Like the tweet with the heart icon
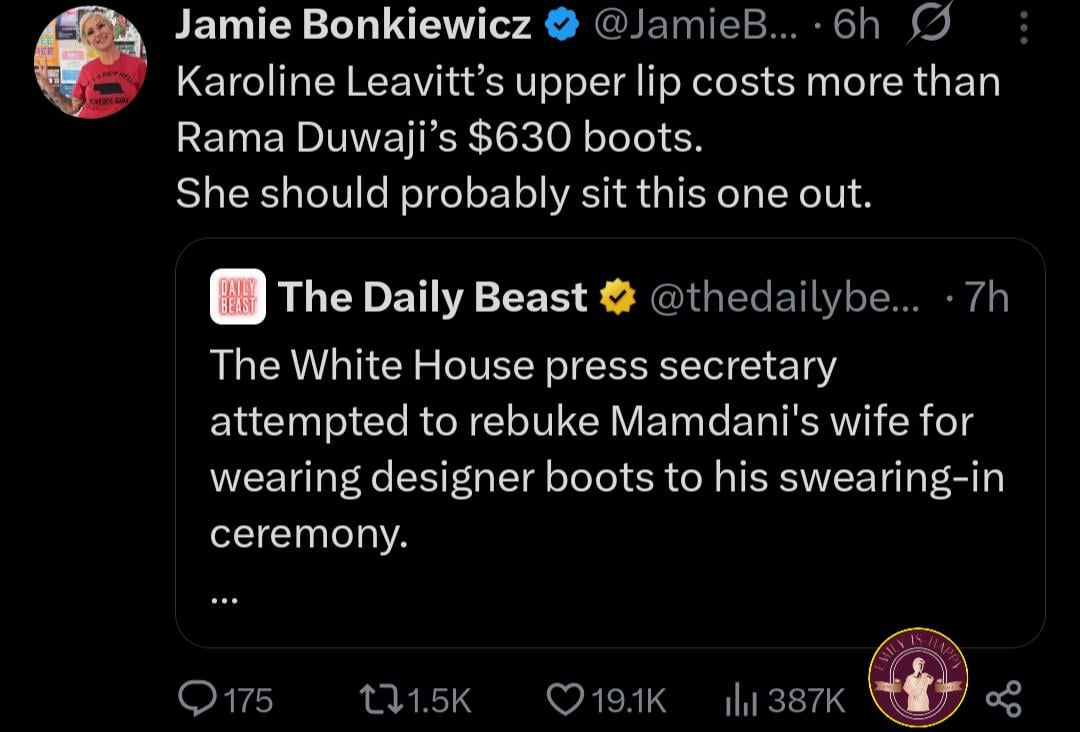Image resolution: width=1080 pixels, height=732 pixels. tap(567, 699)
